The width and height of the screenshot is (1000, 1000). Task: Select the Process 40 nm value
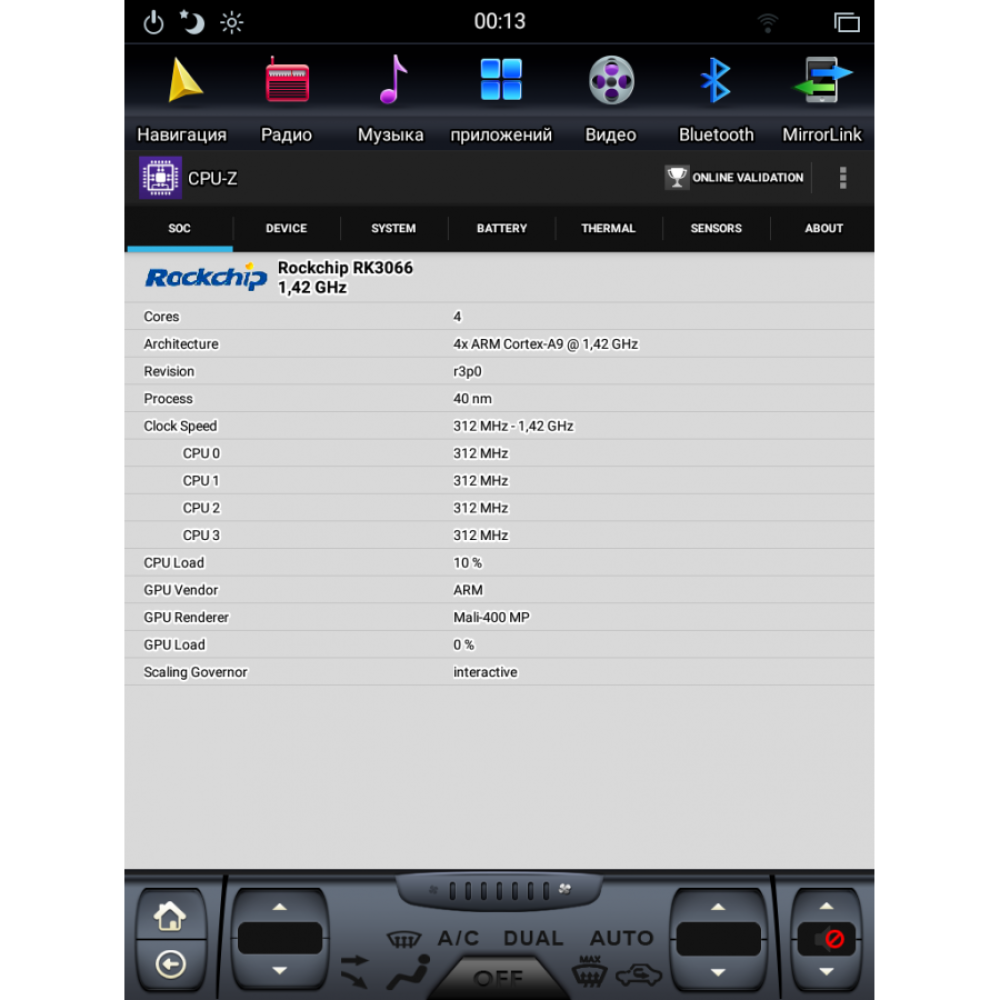point(473,399)
